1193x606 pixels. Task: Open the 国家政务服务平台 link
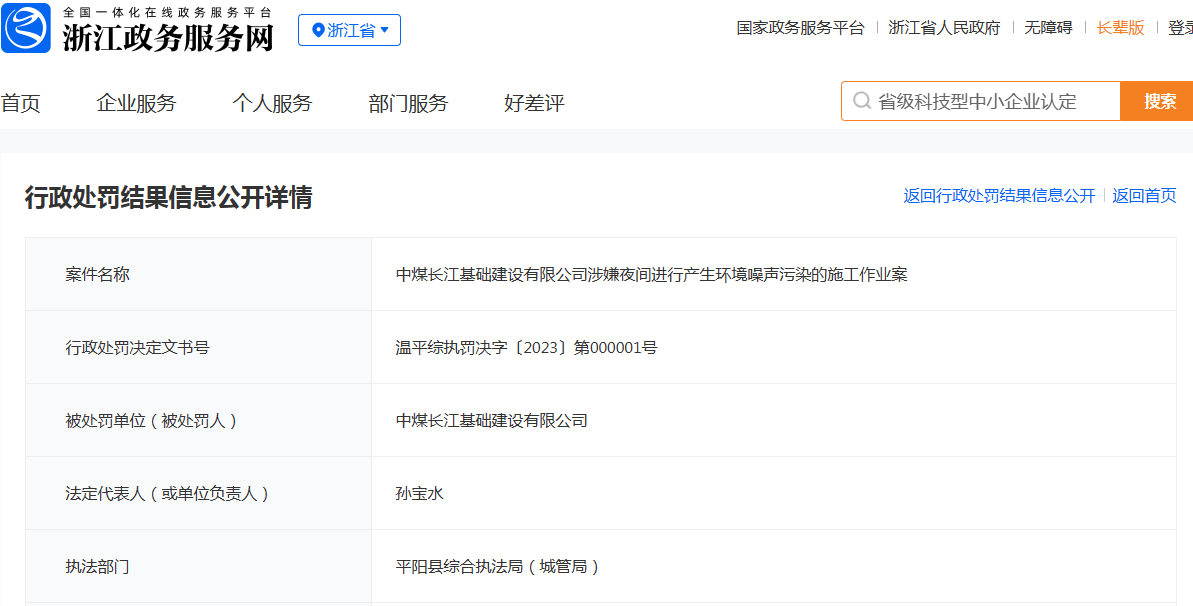pyautogui.click(x=800, y=28)
